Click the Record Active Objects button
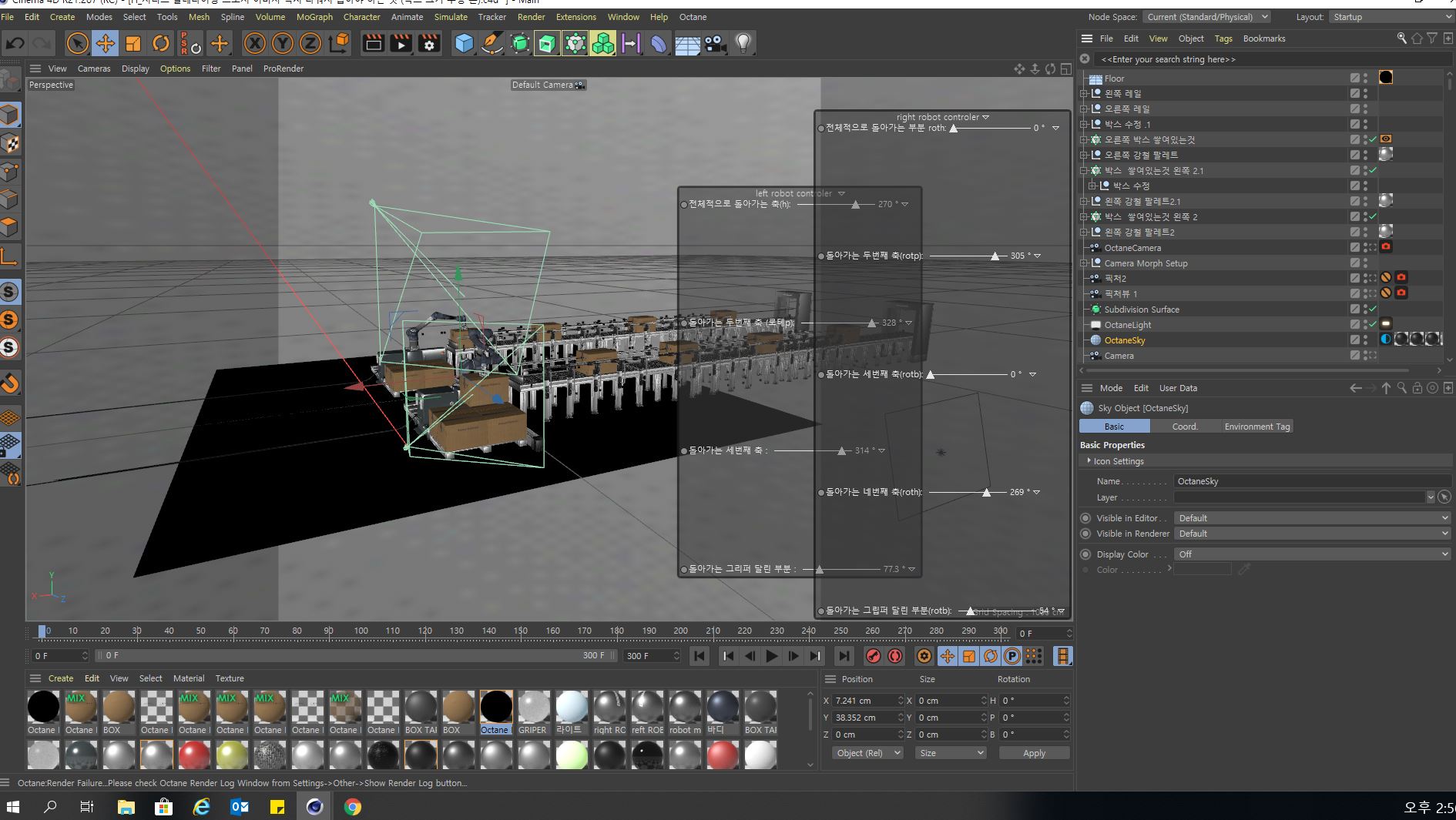The width and height of the screenshot is (1456, 820). tap(874, 656)
